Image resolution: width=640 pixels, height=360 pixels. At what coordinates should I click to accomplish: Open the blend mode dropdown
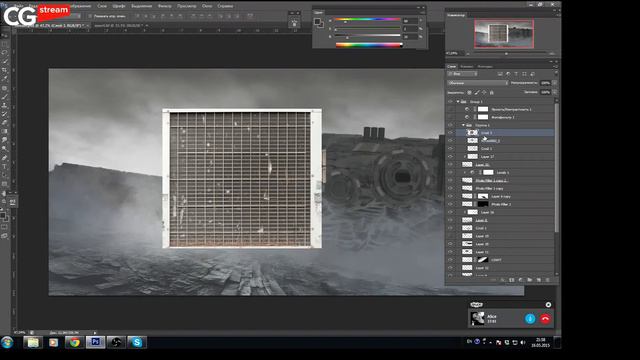(x=478, y=83)
